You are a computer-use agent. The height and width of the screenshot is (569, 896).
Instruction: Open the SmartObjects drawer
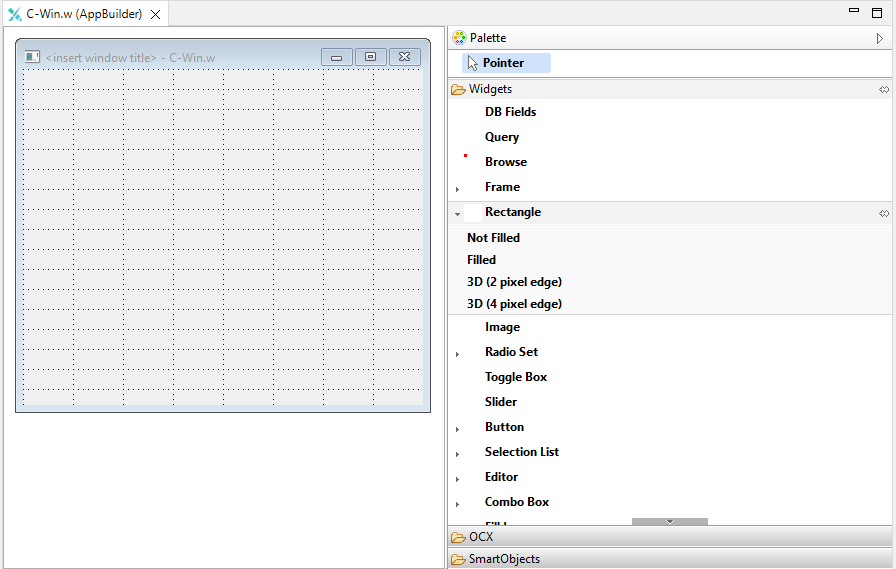670,559
